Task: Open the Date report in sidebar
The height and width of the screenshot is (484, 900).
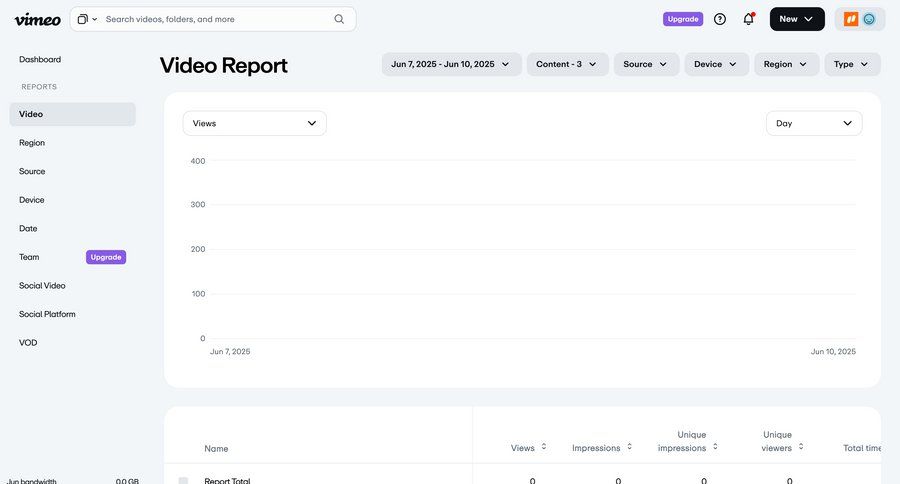Action: click(28, 229)
